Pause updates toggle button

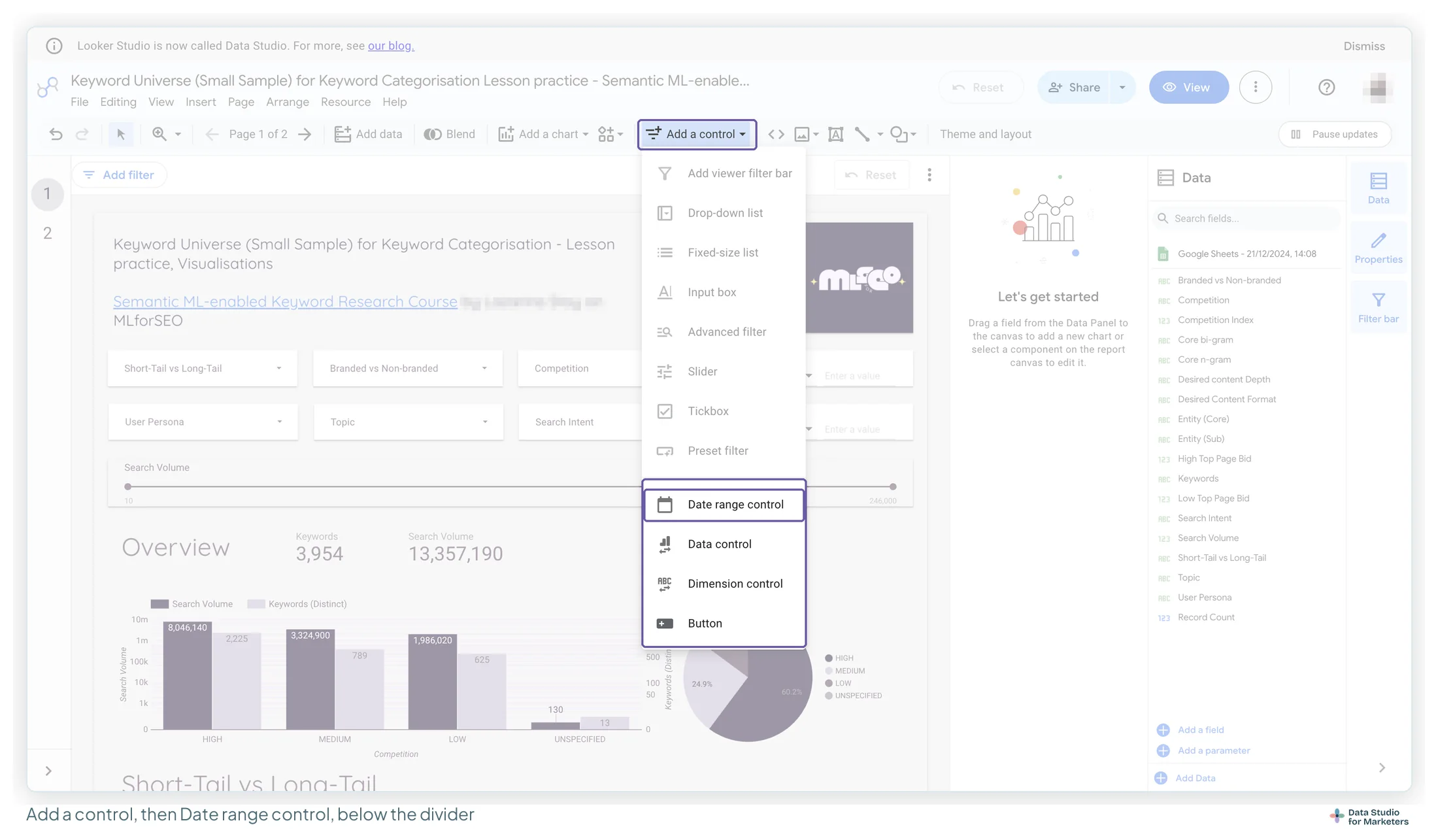1335,134
